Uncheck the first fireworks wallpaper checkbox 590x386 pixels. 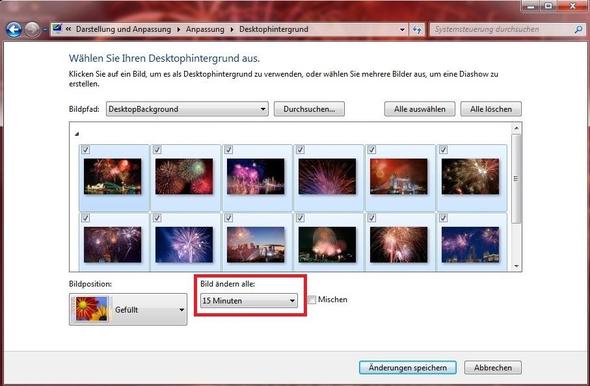(x=86, y=150)
